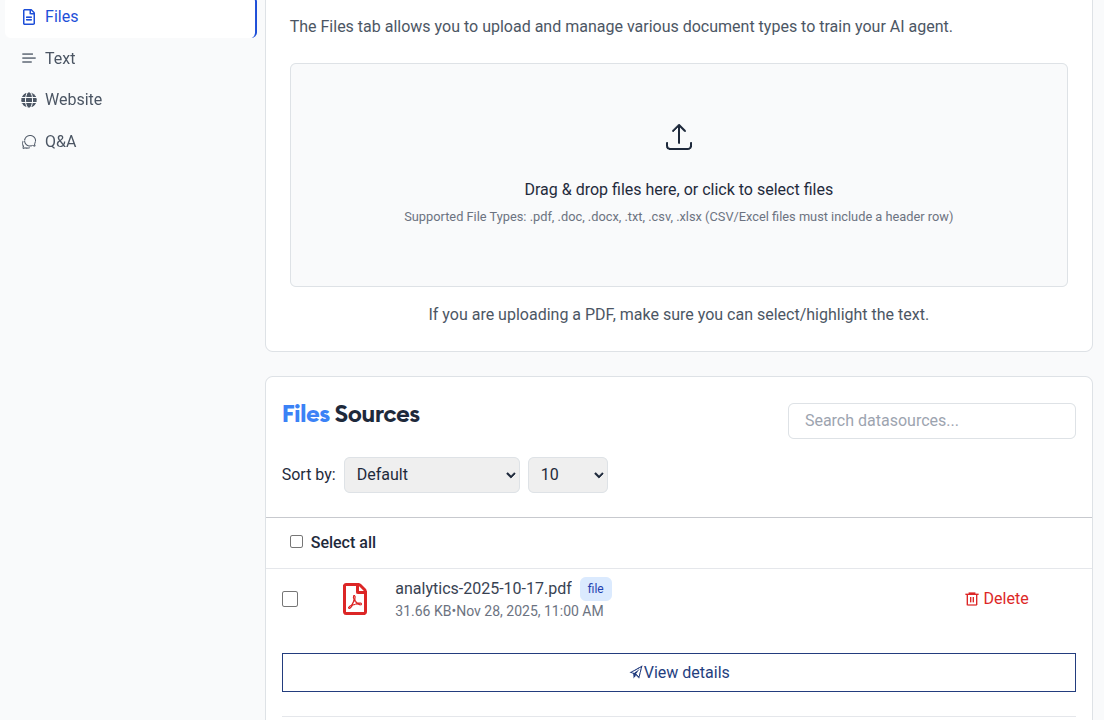Click the red trash can icon
The image size is (1104, 720).
[x=972, y=599]
